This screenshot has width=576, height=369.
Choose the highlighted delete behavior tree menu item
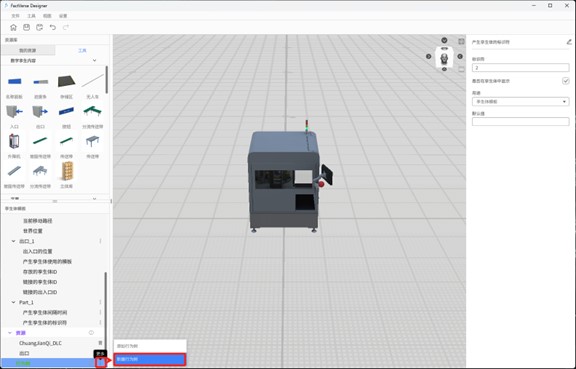[150, 359]
